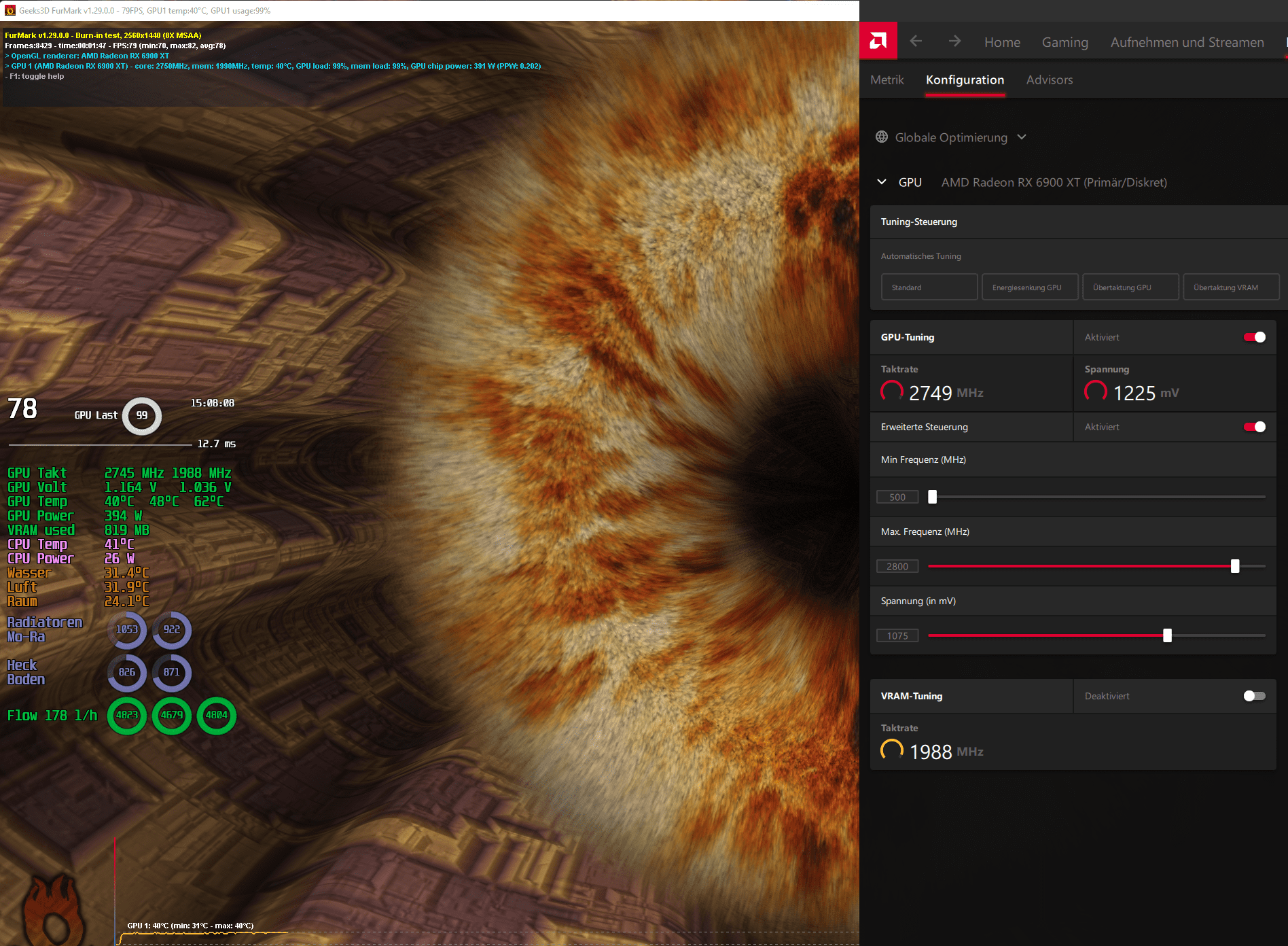This screenshot has height=946, width=1288.
Task: Click Übertaktung VRAM button
Action: point(1231,287)
